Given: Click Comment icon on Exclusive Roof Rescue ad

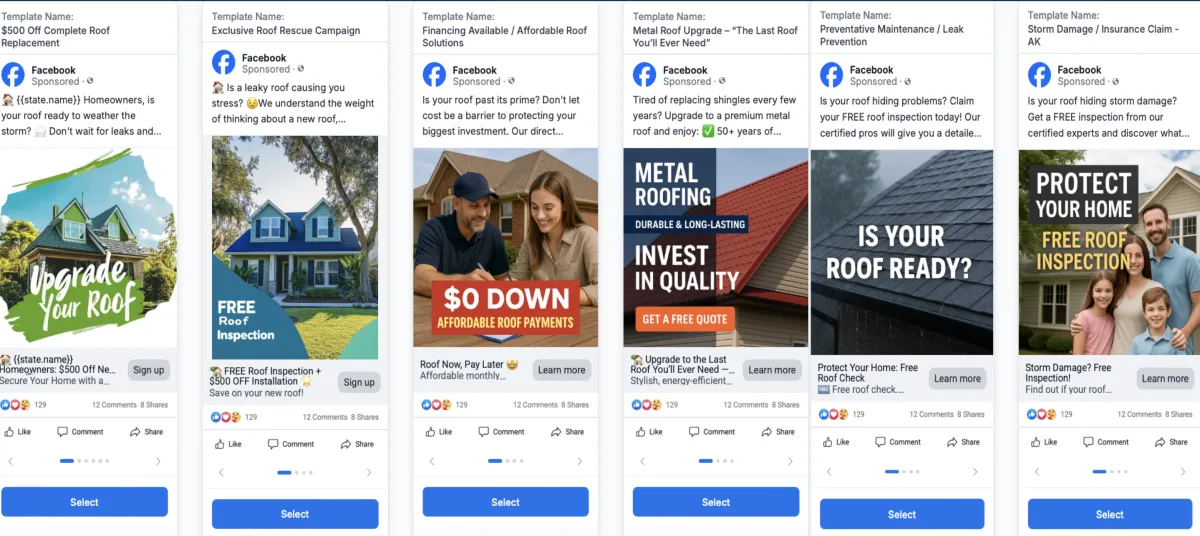Looking at the screenshot, I should (x=273, y=444).
